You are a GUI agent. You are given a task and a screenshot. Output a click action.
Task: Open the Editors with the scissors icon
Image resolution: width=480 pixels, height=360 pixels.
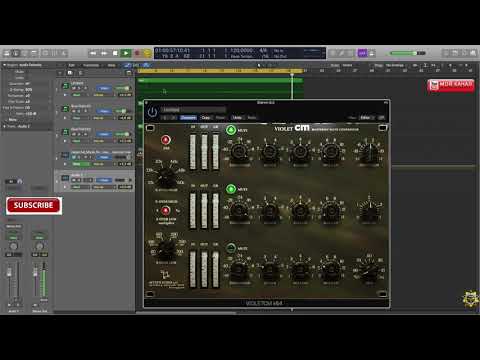(x=64, y=53)
